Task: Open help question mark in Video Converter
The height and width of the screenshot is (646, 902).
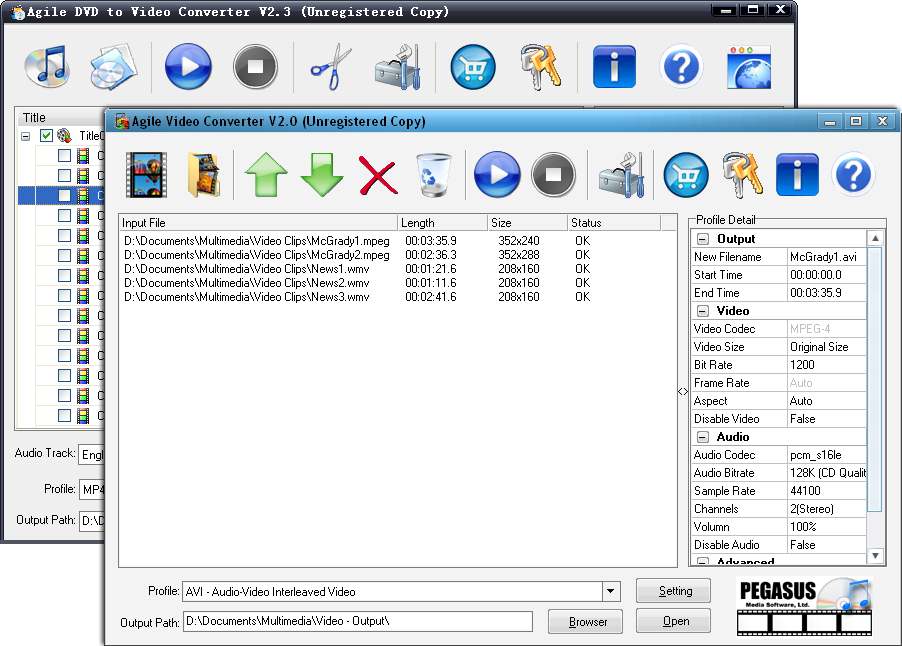Action: (853, 174)
